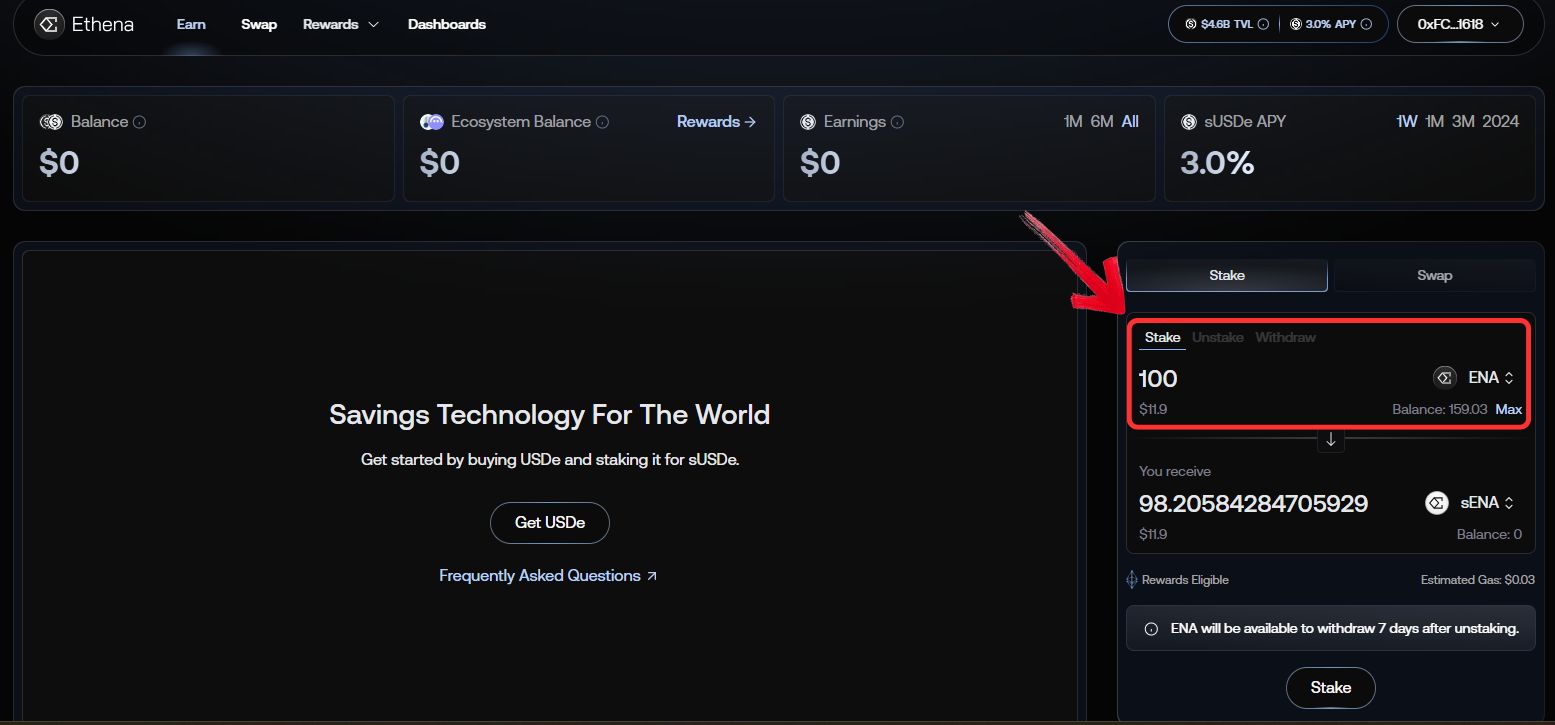Open the TVL info tooltip icon
The image size is (1555, 725).
[1263, 24]
